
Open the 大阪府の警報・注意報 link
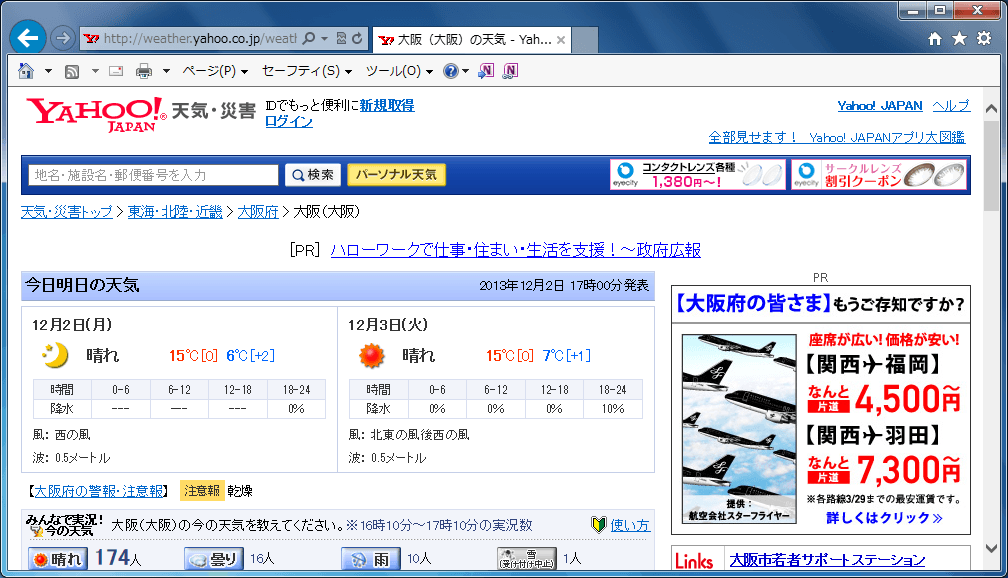[98, 491]
